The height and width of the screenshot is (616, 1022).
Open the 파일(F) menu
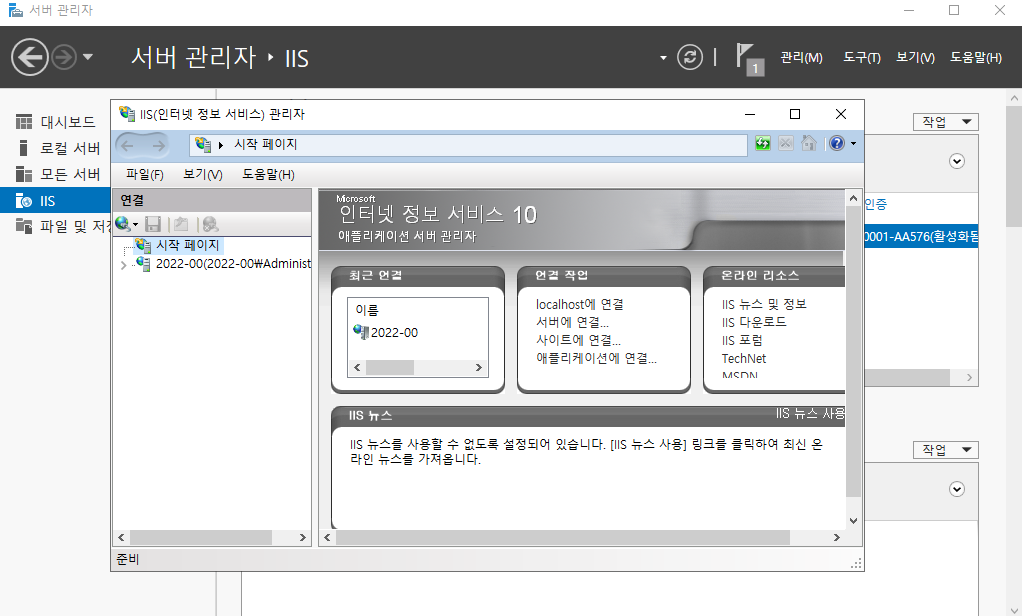coord(144,174)
